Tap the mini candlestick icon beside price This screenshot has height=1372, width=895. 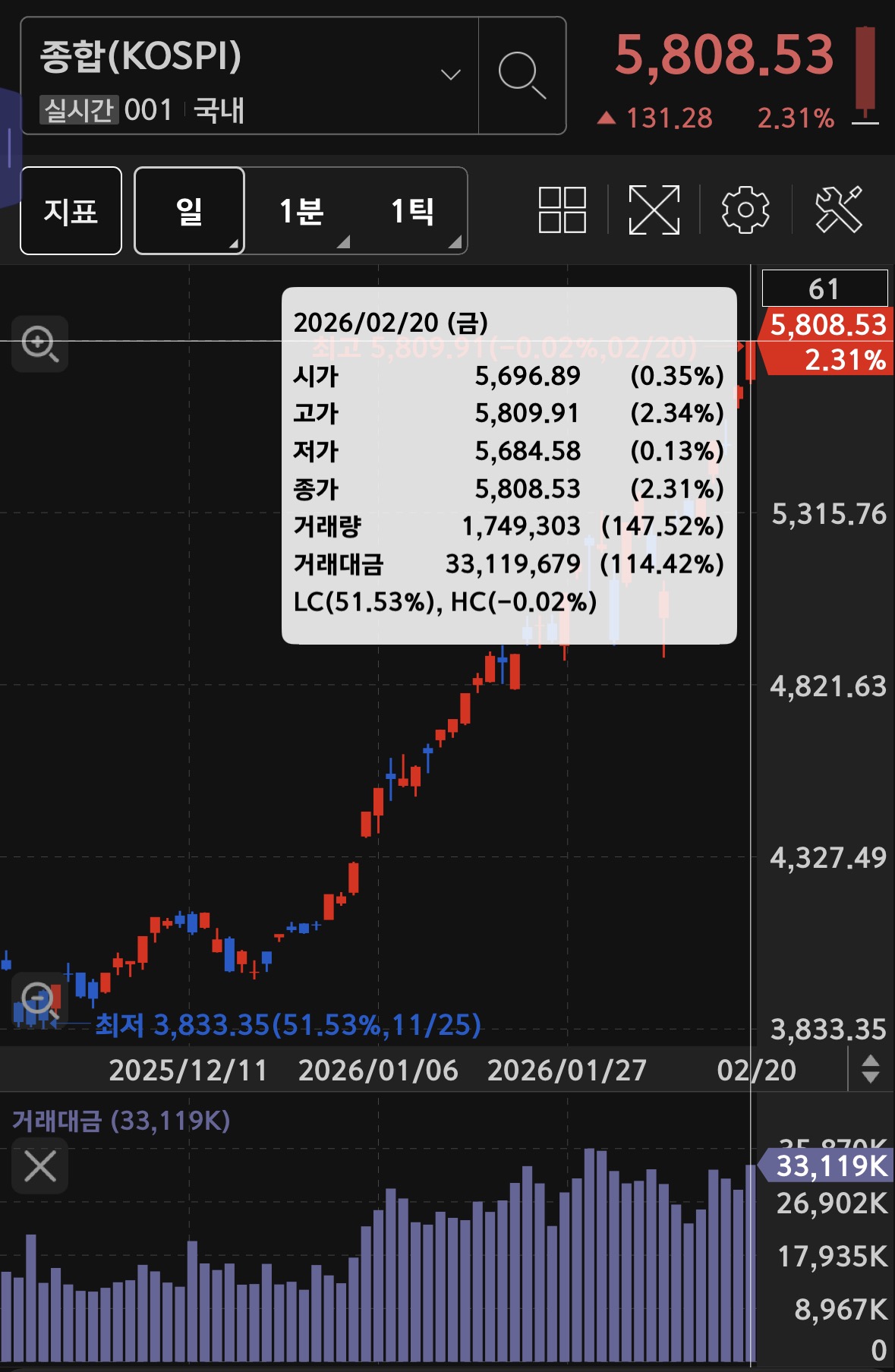click(865, 75)
